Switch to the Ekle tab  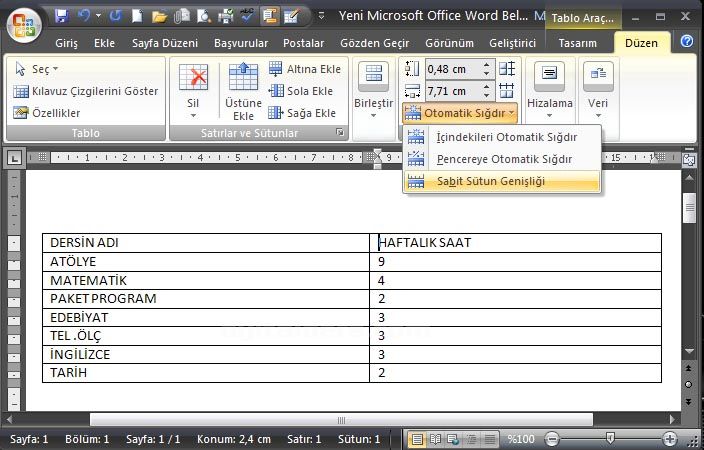104,43
